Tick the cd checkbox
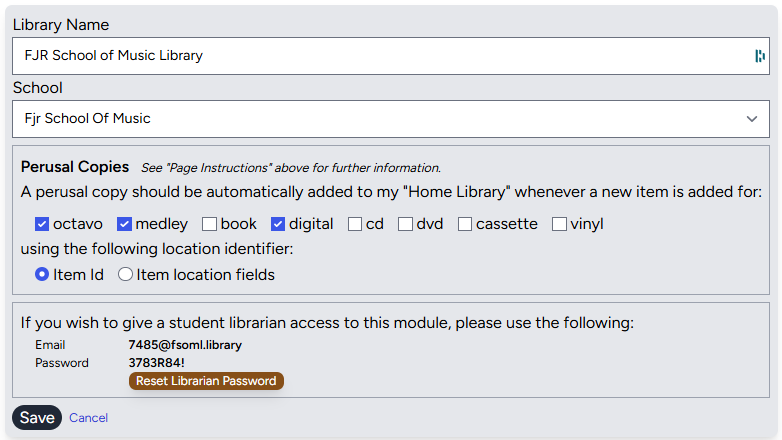This screenshot has height=440, width=782. point(355,224)
